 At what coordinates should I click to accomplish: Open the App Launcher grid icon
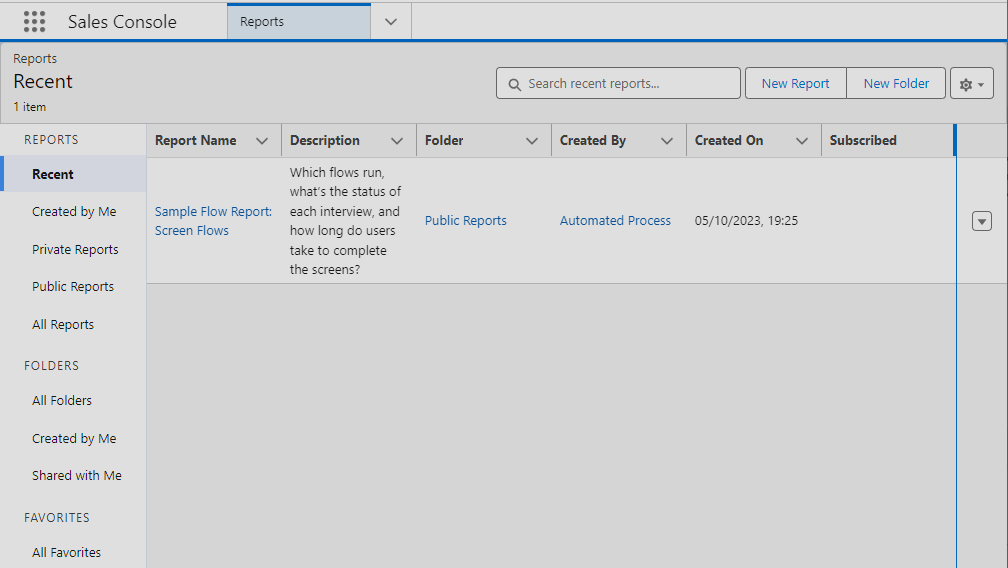coord(34,21)
